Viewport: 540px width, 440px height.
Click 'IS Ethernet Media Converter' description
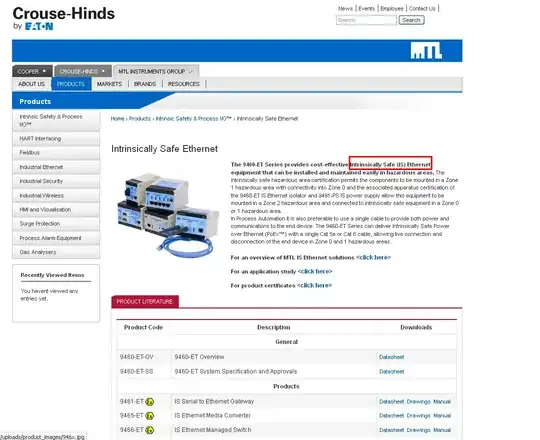coord(212,416)
